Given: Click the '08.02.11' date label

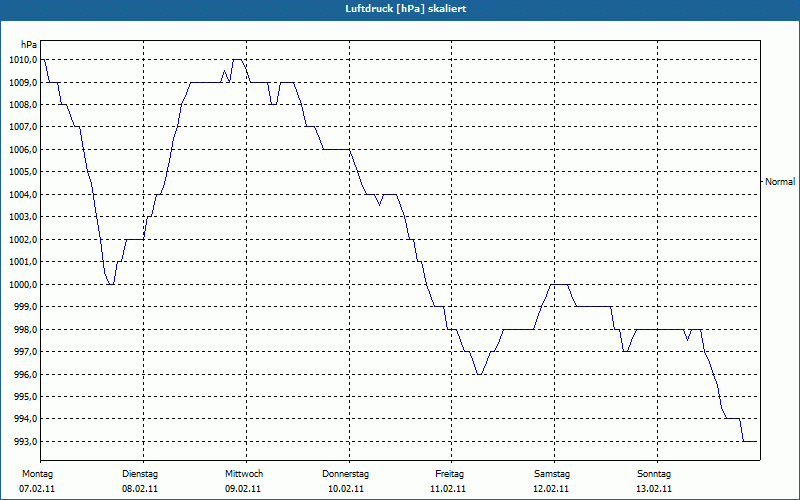Looking at the screenshot, I should tap(140, 489).
